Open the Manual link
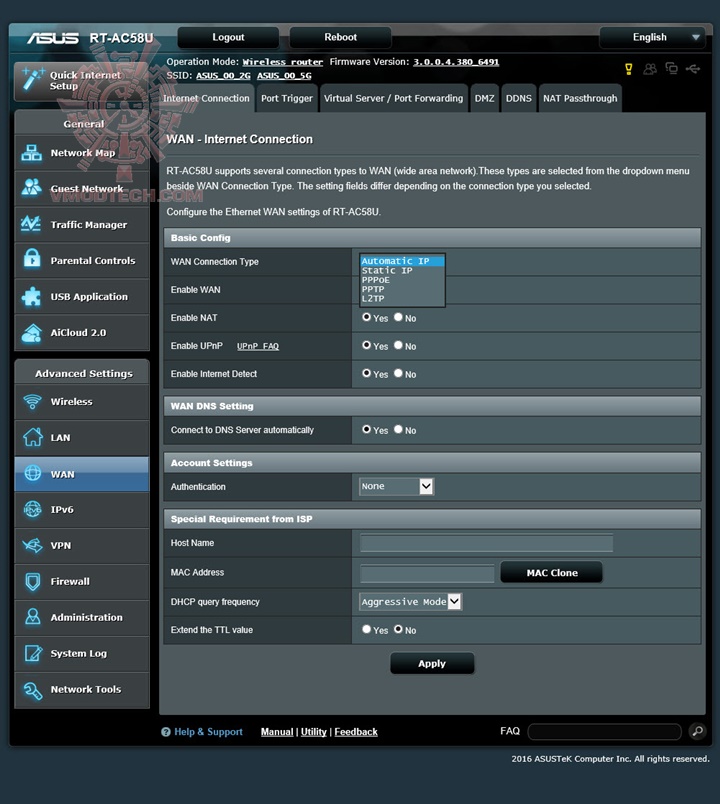This screenshot has height=804, width=720. 277,732
